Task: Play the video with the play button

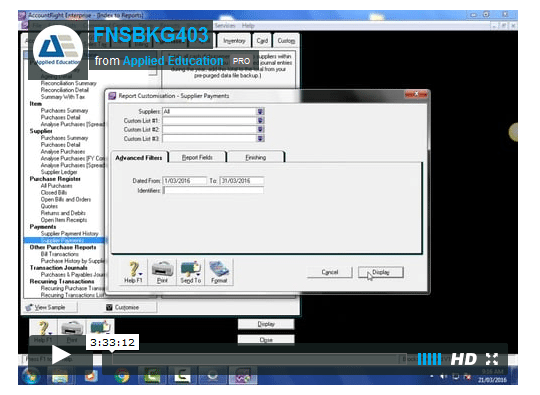Action: (x=61, y=355)
